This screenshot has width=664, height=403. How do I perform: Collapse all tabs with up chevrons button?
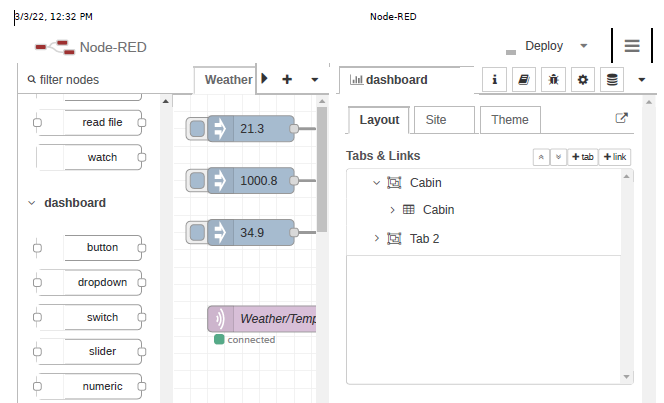tap(541, 157)
